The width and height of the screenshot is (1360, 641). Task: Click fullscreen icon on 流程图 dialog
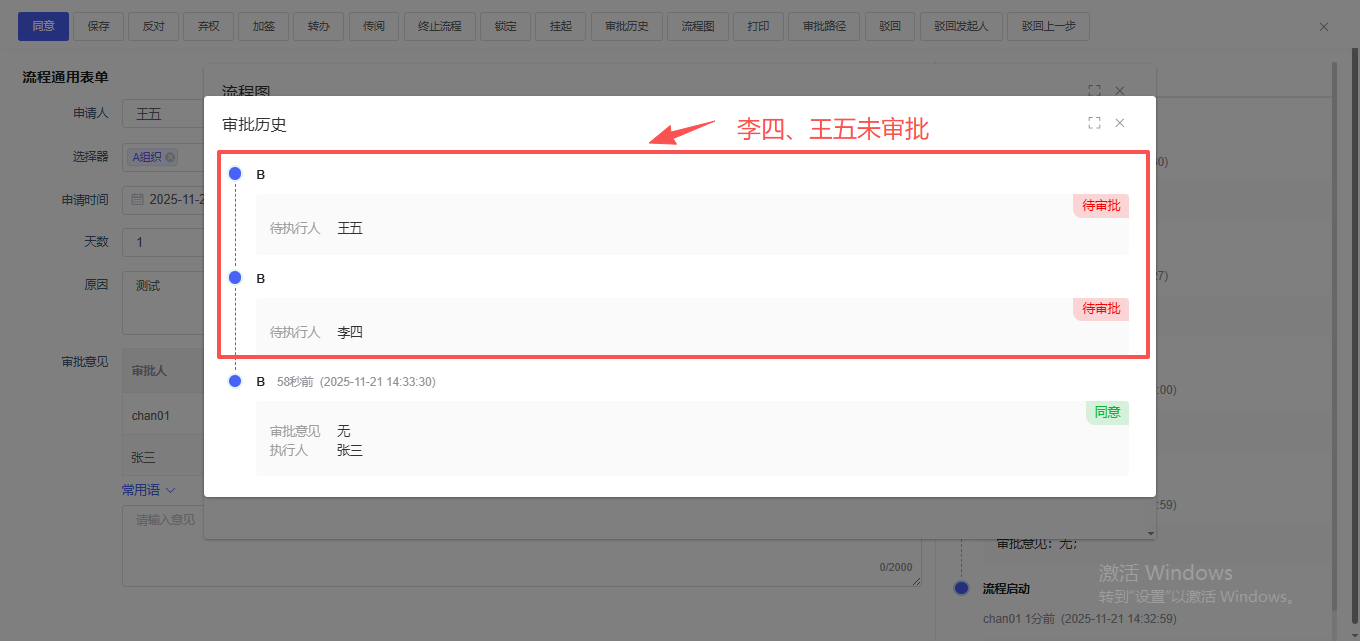coord(1094,90)
